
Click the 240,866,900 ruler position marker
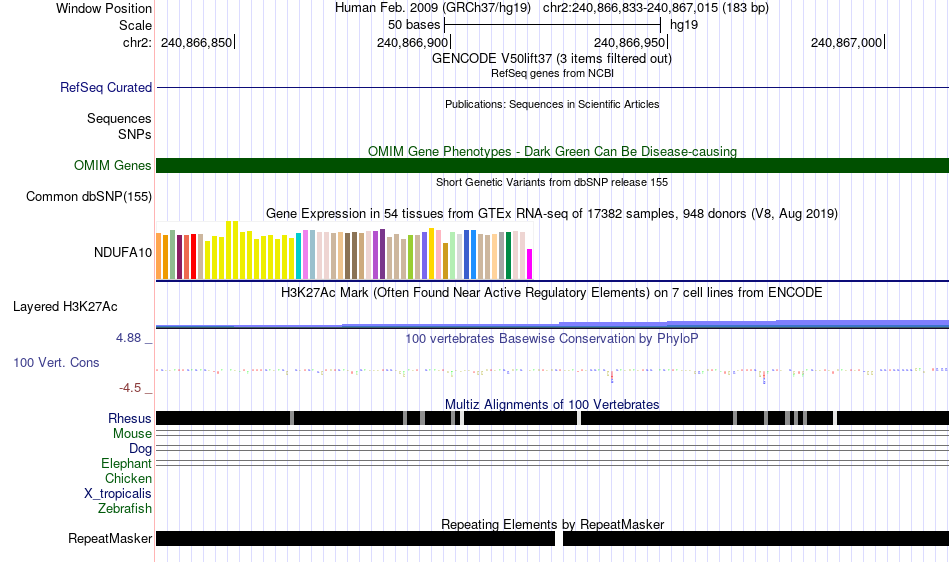pos(414,42)
